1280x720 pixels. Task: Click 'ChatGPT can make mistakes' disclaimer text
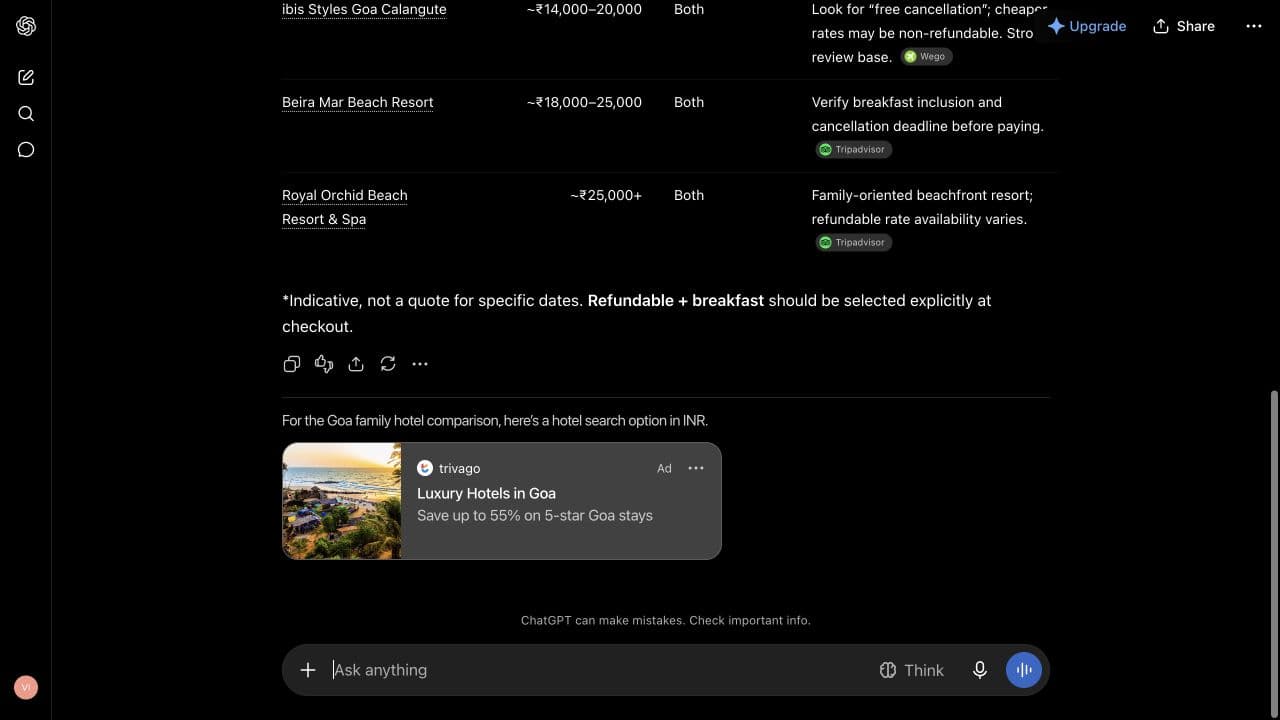666,620
